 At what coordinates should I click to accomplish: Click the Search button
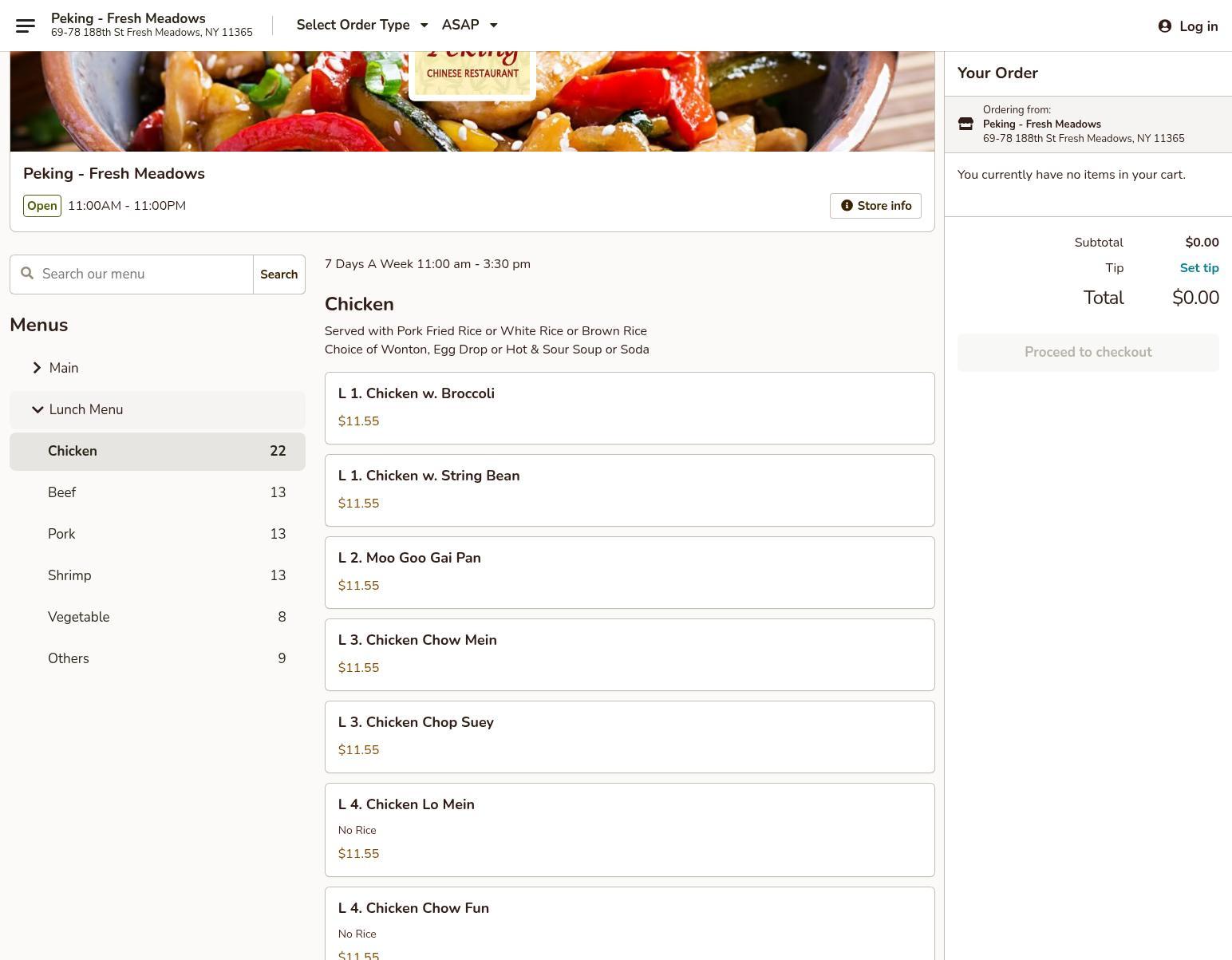(279, 275)
